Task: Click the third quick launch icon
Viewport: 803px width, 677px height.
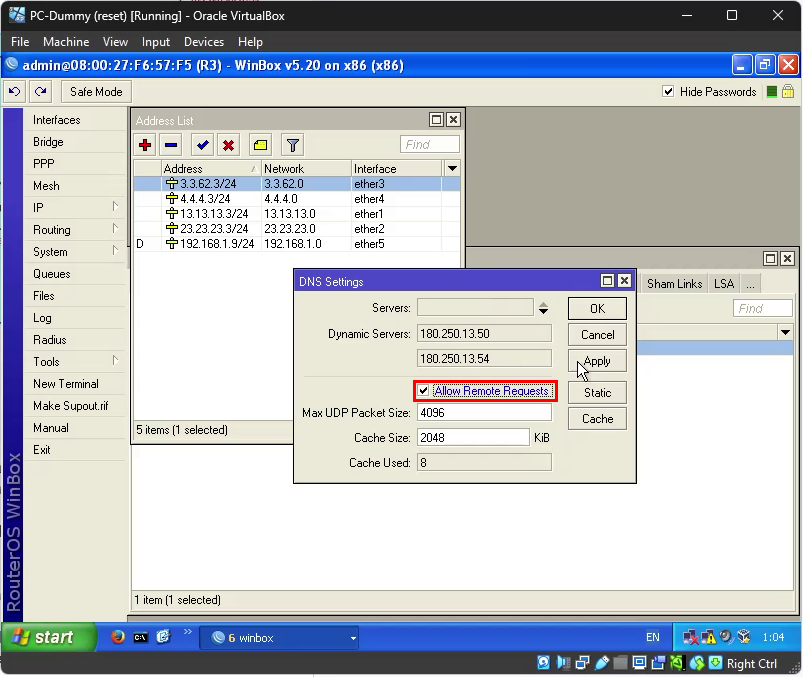Action: point(163,637)
